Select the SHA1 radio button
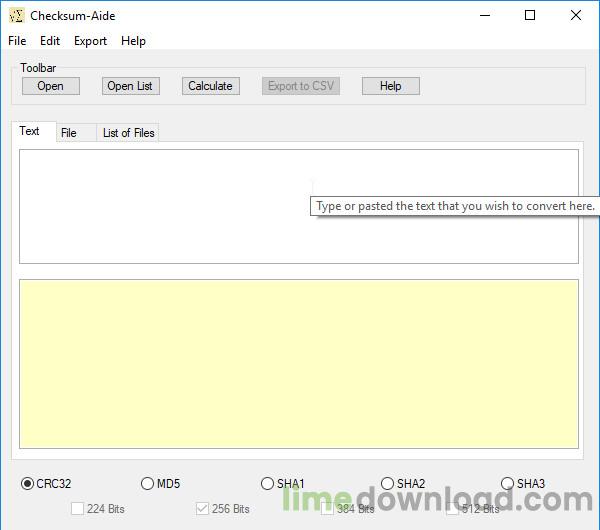Viewport: 600px width, 530px height. [x=282, y=484]
